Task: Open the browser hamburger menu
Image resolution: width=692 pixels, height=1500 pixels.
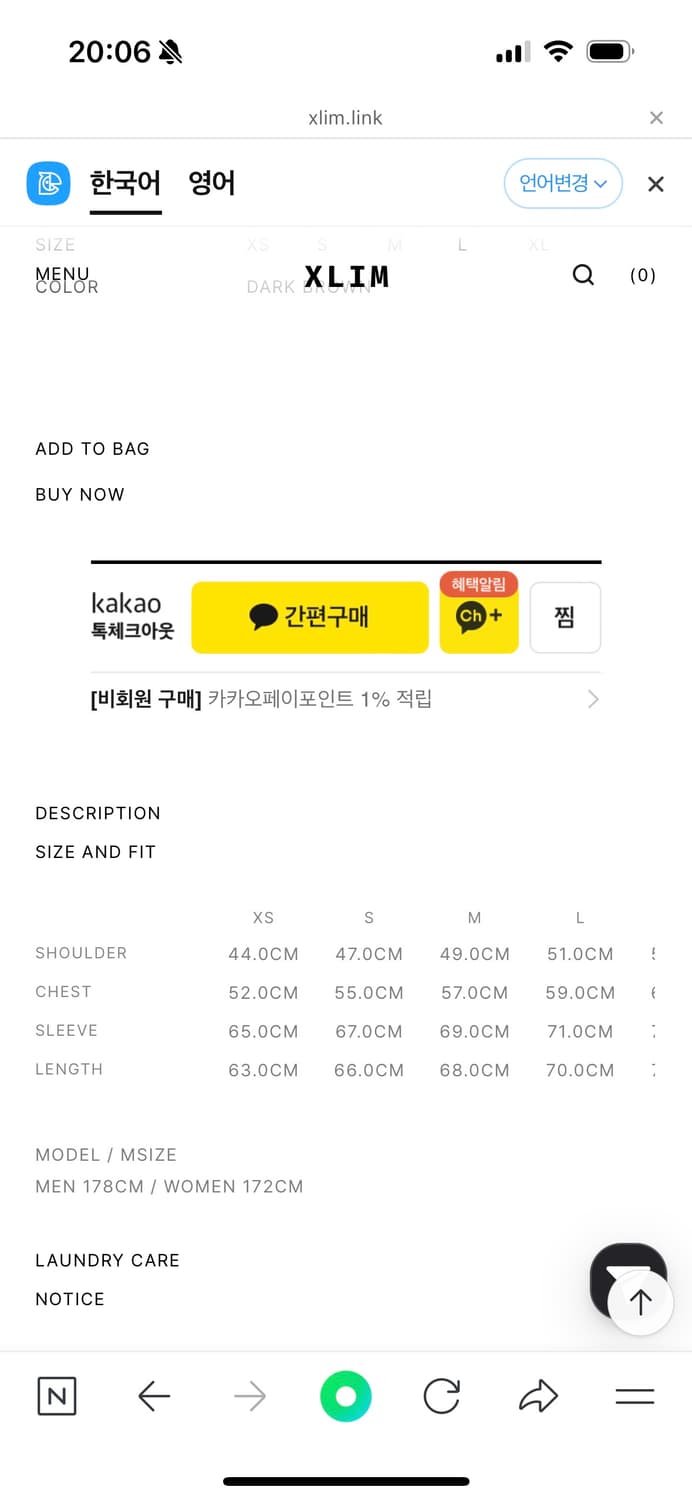Action: tap(634, 1396)
